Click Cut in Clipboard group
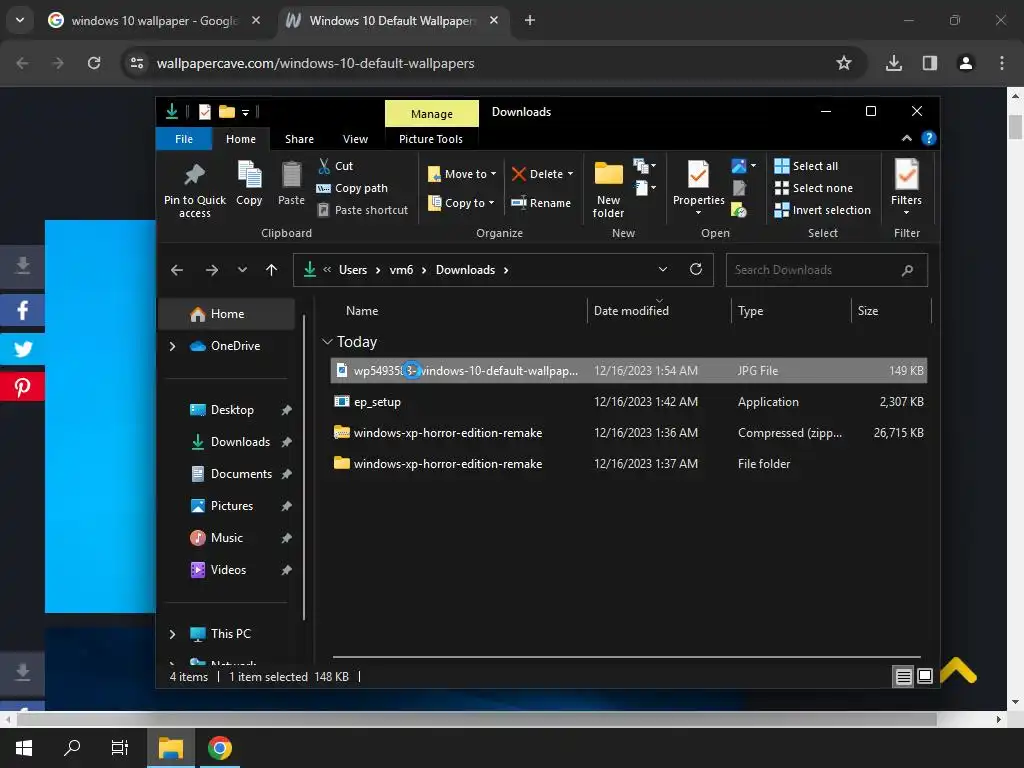 [336, 166]
